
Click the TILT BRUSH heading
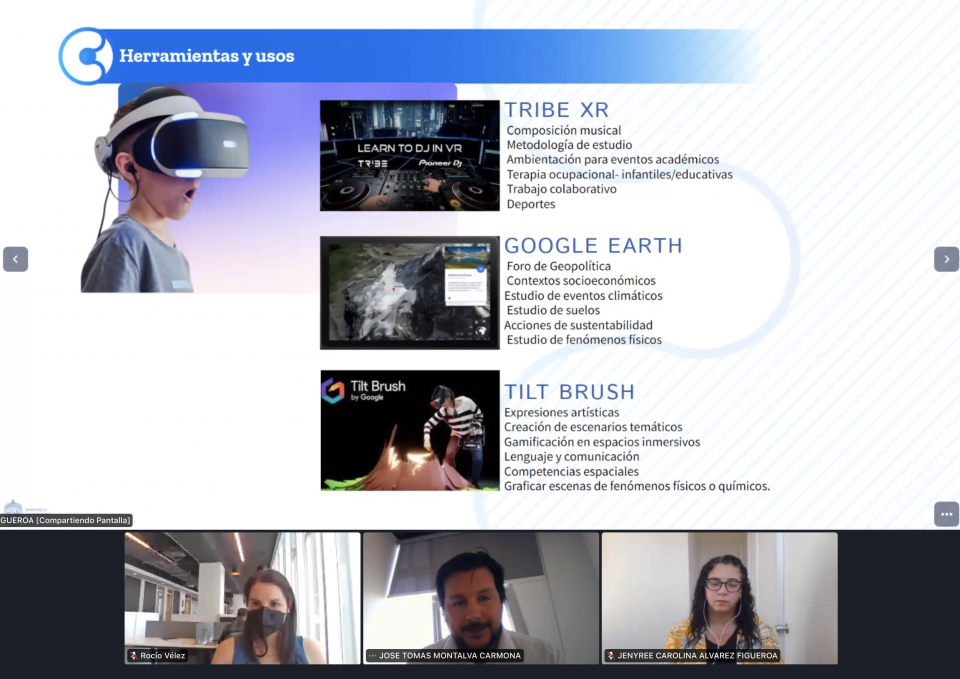point(569,392)
